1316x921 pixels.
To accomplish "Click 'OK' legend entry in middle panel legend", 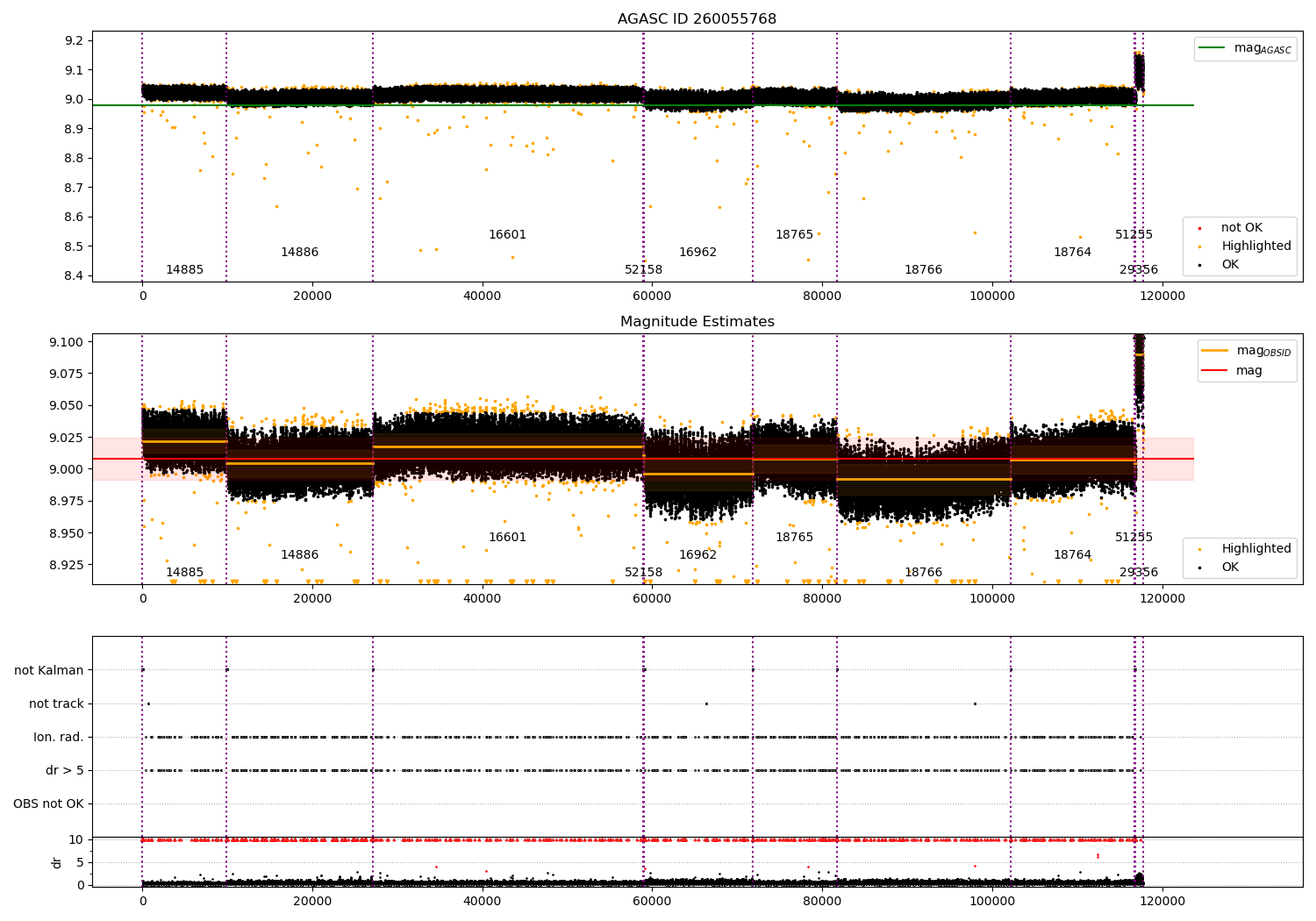I will (x=1229, y=567).
